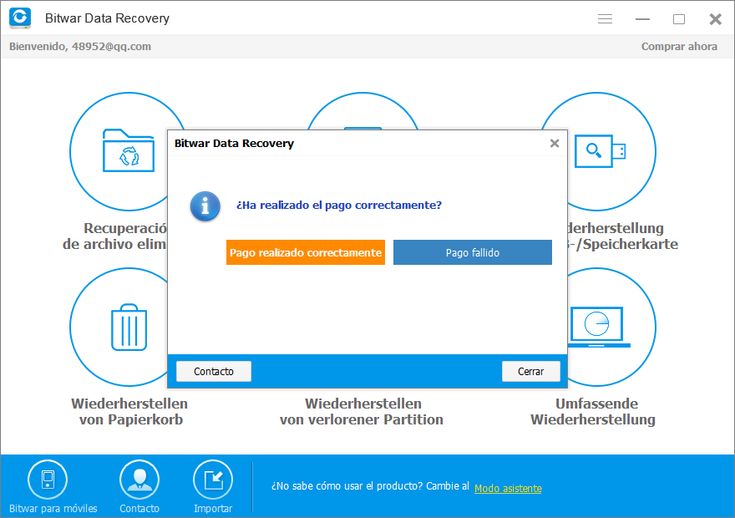Close the main Bitwar window

coord(715,19)
